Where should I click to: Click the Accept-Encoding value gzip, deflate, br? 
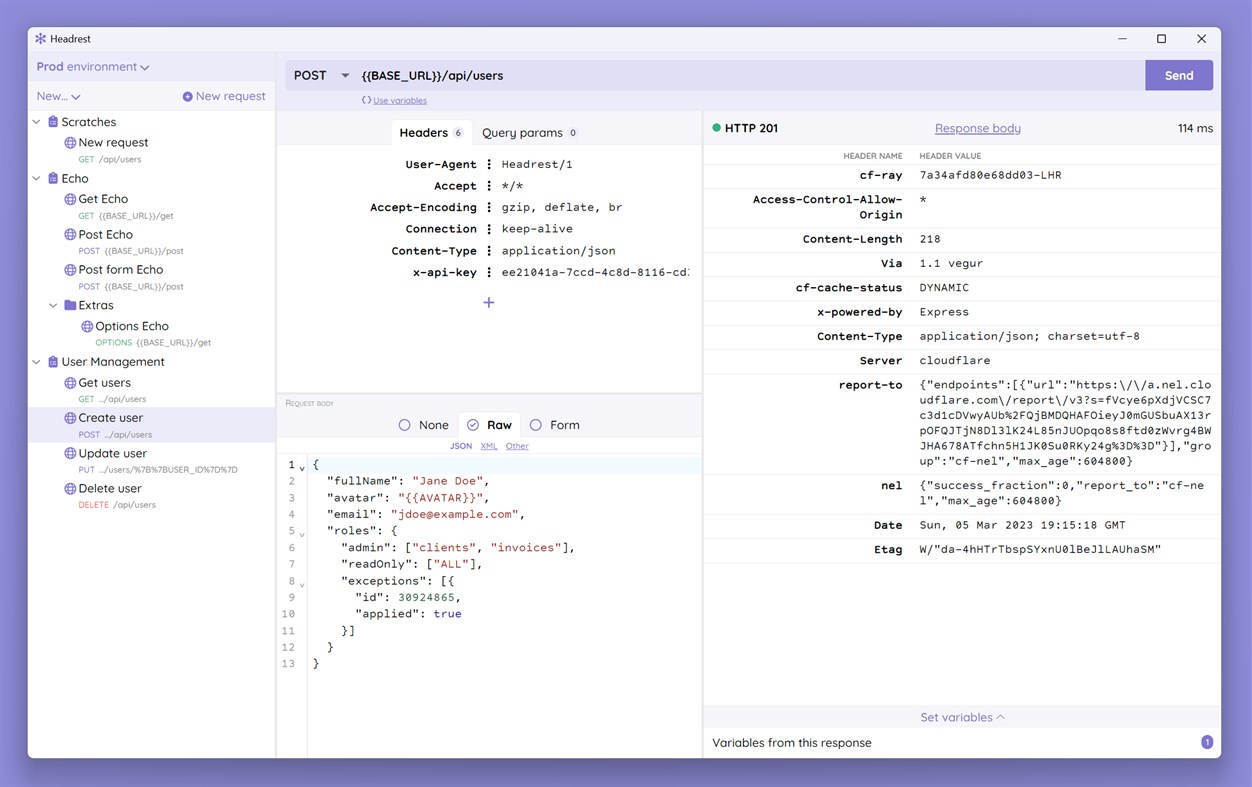pyautogui.click(x=562, y=207)
